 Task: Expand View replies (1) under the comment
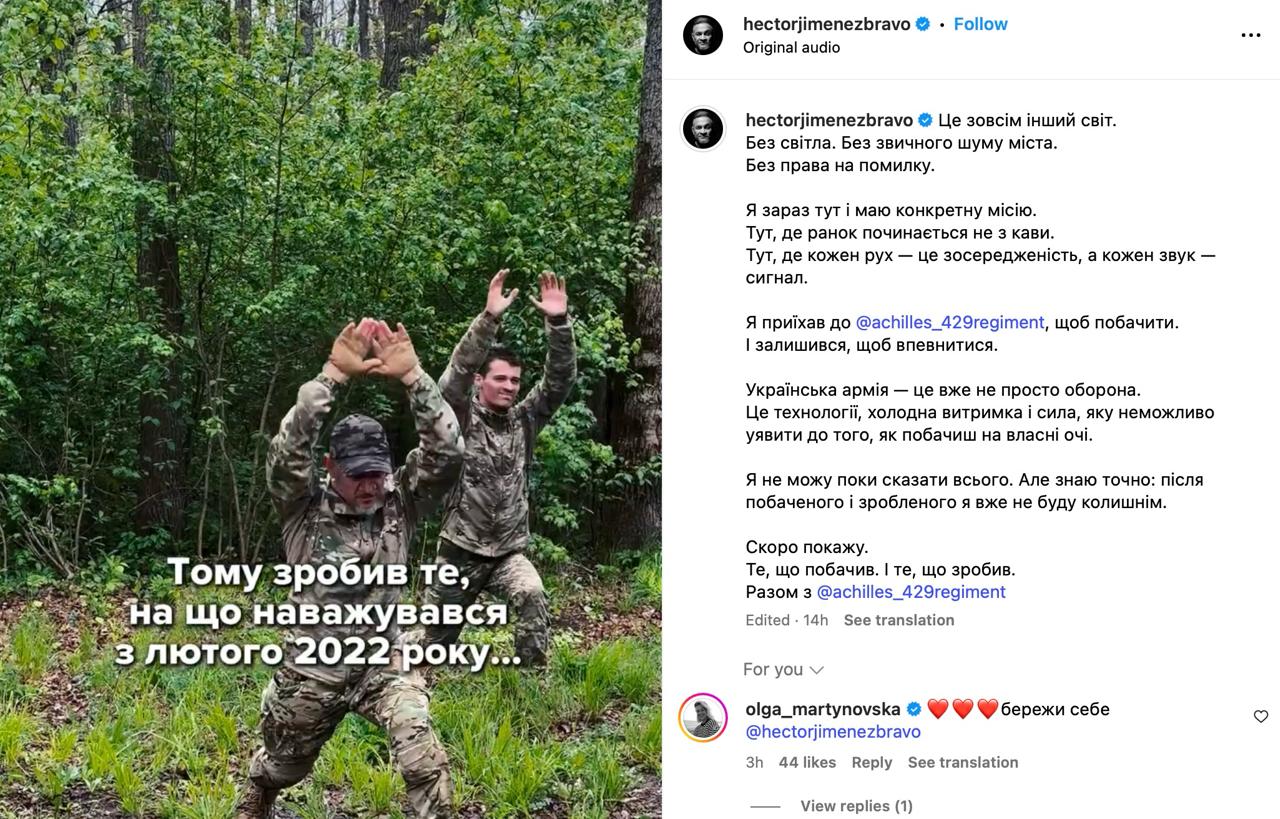pos(856,806)
